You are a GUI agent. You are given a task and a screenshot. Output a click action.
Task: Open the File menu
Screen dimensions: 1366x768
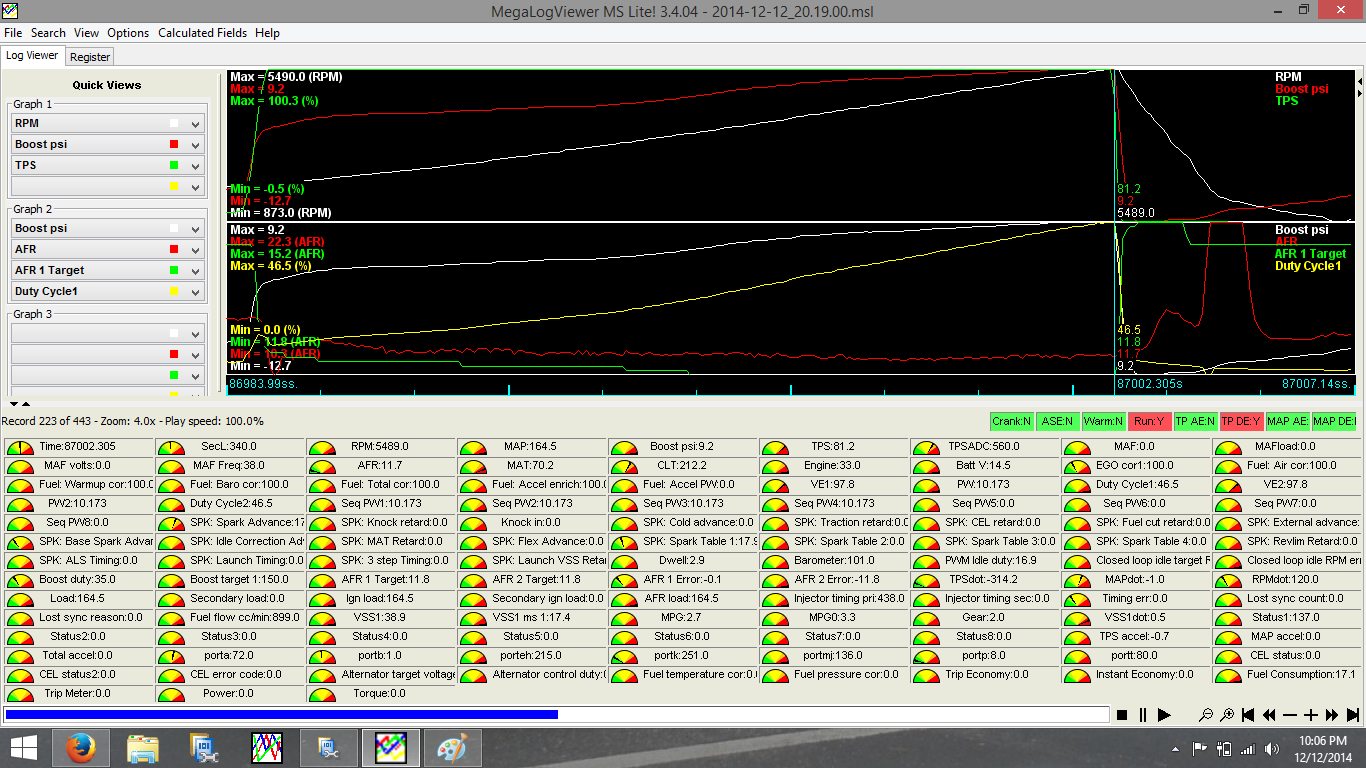pyautogui.click(x=13, y=32)
